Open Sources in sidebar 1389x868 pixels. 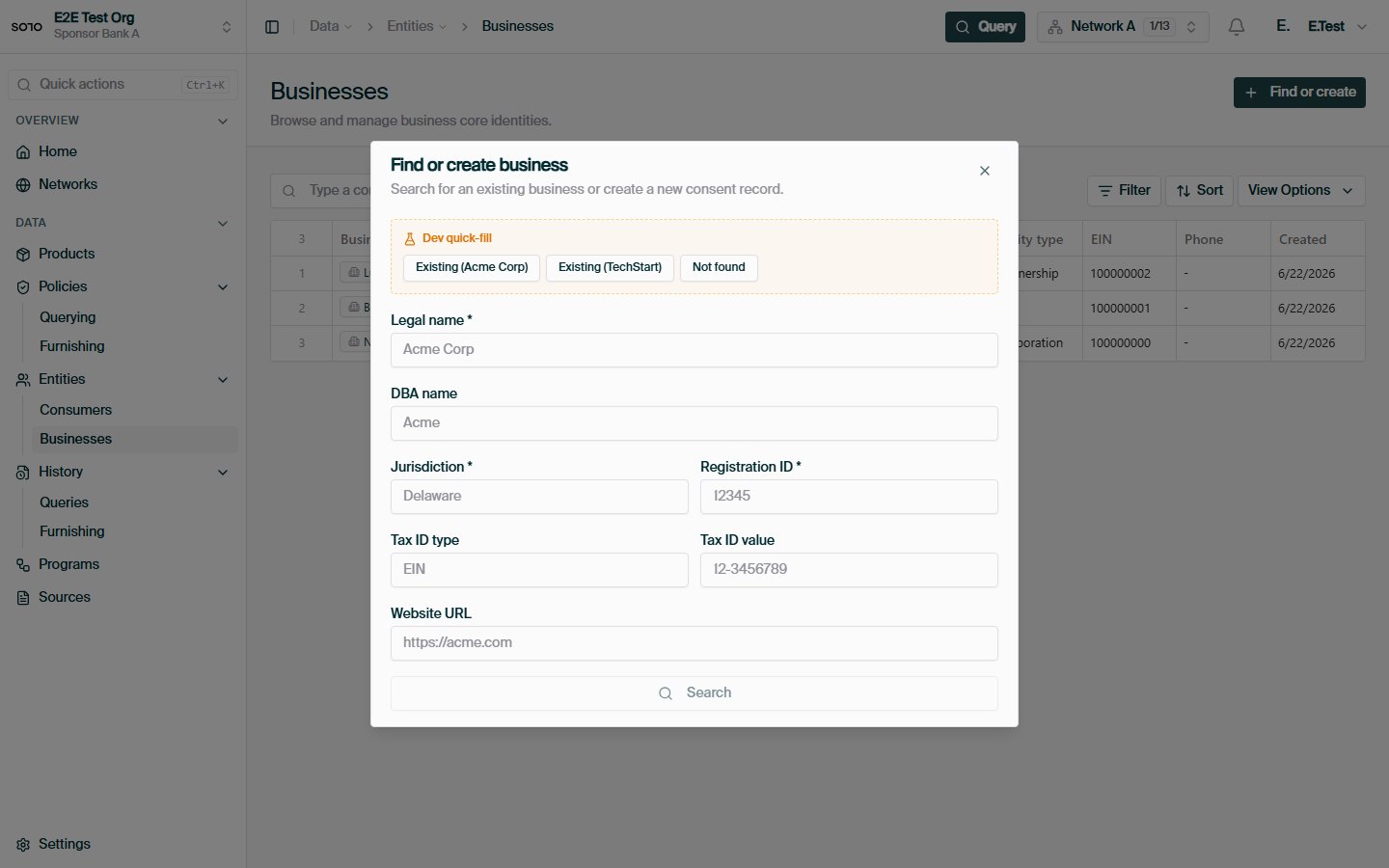tap(123, 597)
